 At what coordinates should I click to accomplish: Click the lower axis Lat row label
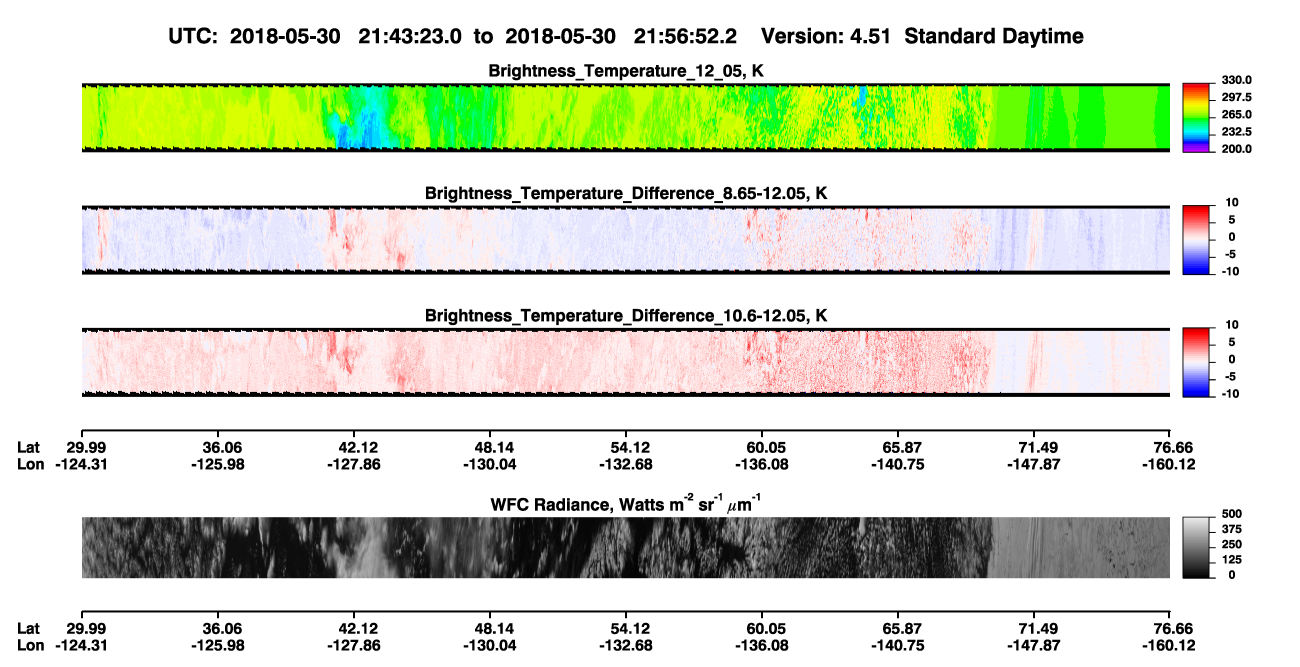click(29, 628)
